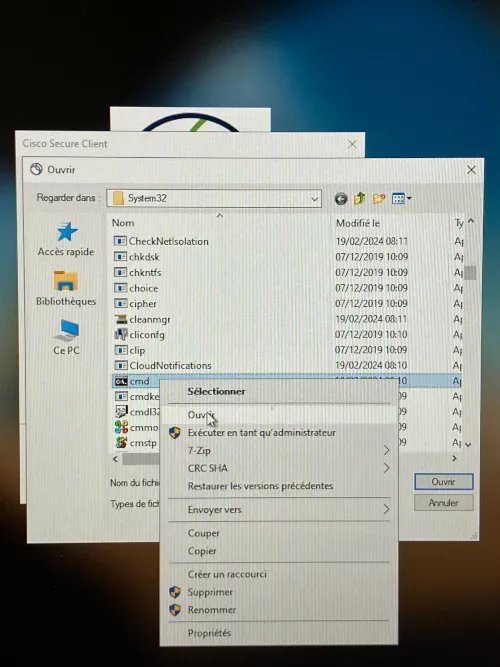
Task: Choose Ouvrir in context menu
Action: coord(279,415)
